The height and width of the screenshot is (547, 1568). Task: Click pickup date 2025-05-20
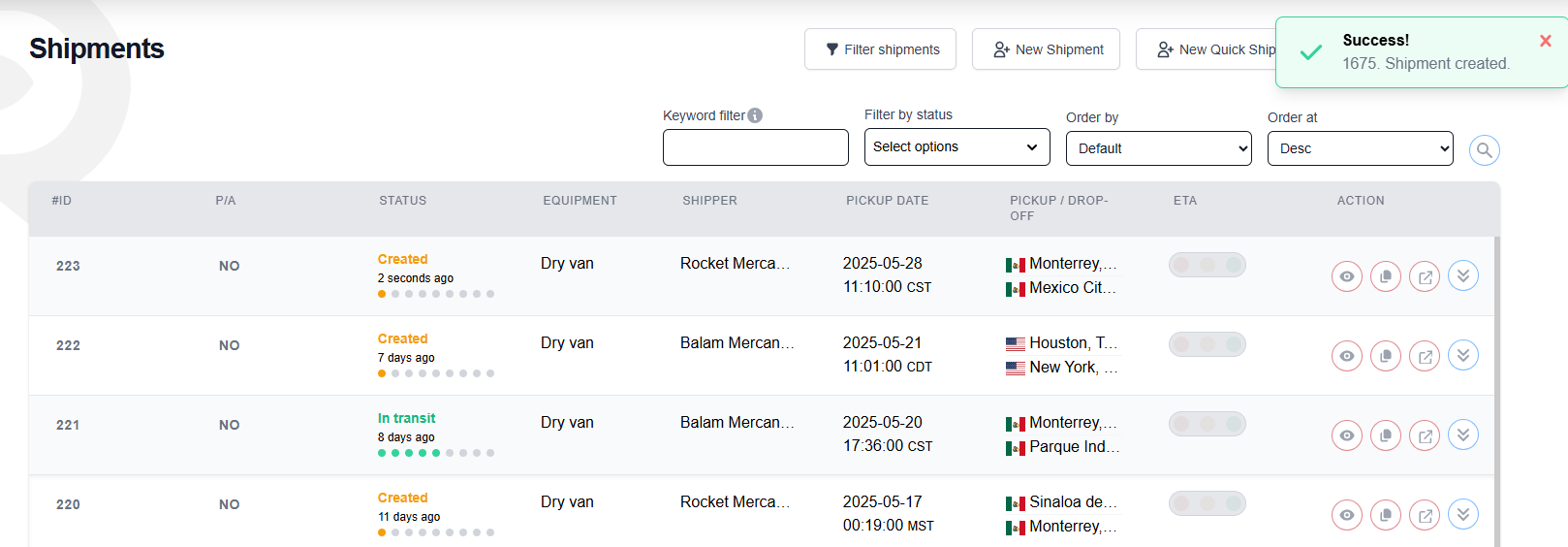[x=883, y=423]
